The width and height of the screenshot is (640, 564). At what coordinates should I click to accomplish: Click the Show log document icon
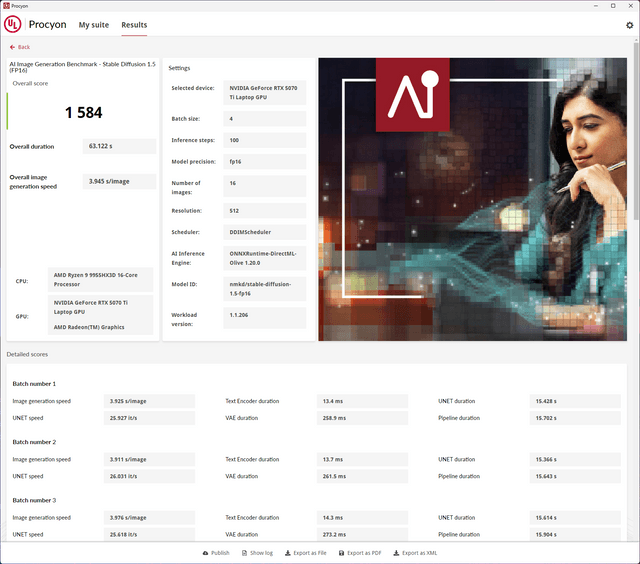coord(244,553)
